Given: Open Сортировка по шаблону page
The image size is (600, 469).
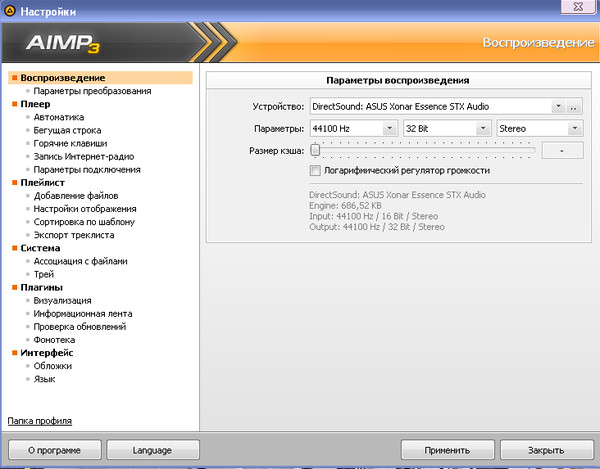Looking at the screenshot, I should click(x=84, y=222).
